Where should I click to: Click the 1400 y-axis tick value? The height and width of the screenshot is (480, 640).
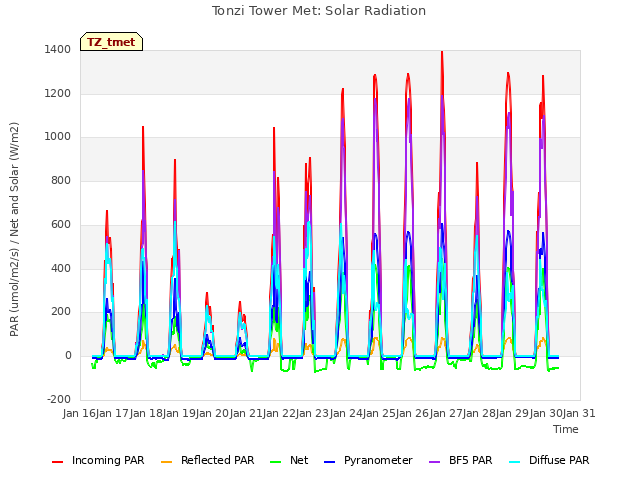pos(58,50)
